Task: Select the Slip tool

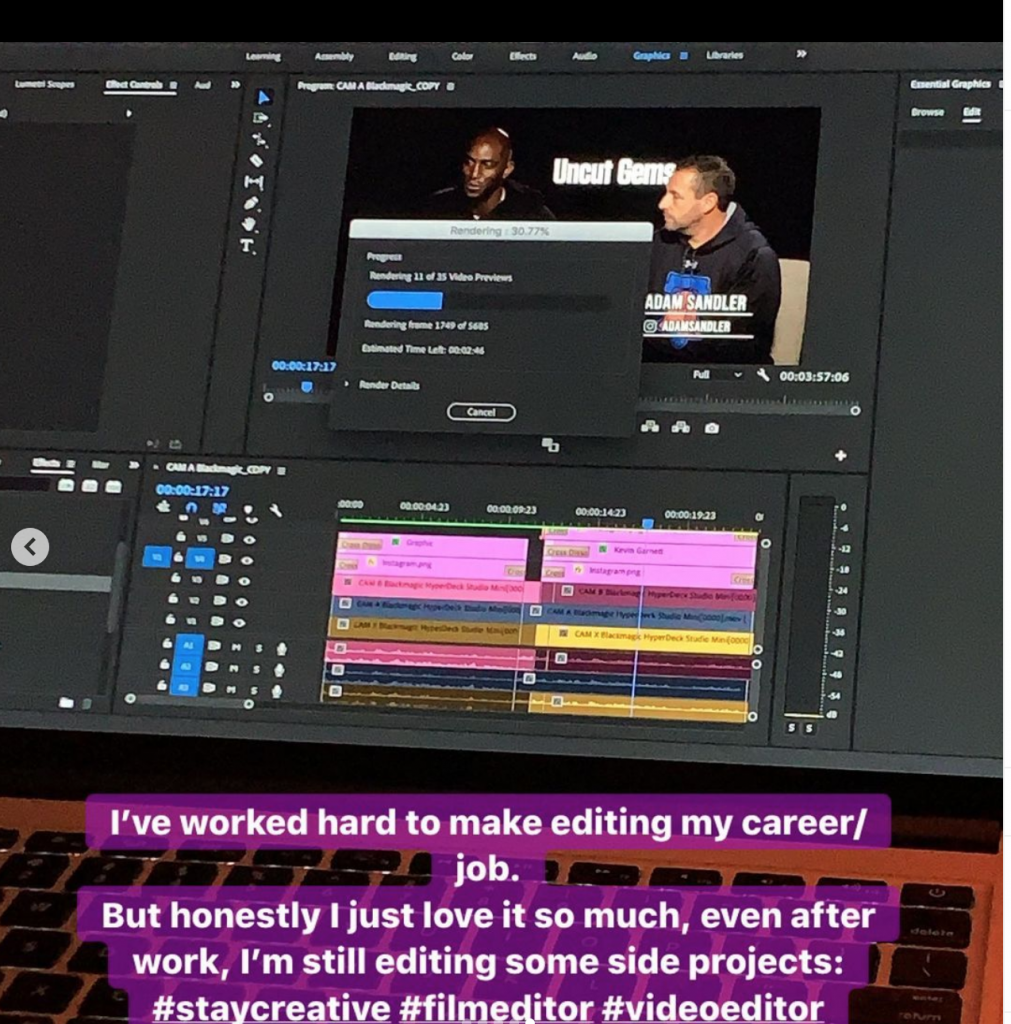Action: click(253, 182)
